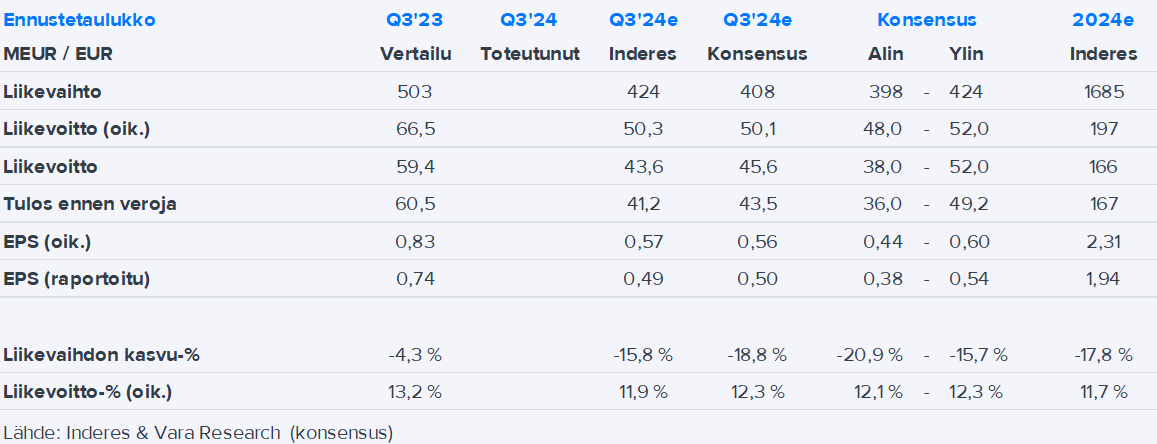Select the Tulos ennen veroja row label

pyautogui.click(x=90, y=204)
